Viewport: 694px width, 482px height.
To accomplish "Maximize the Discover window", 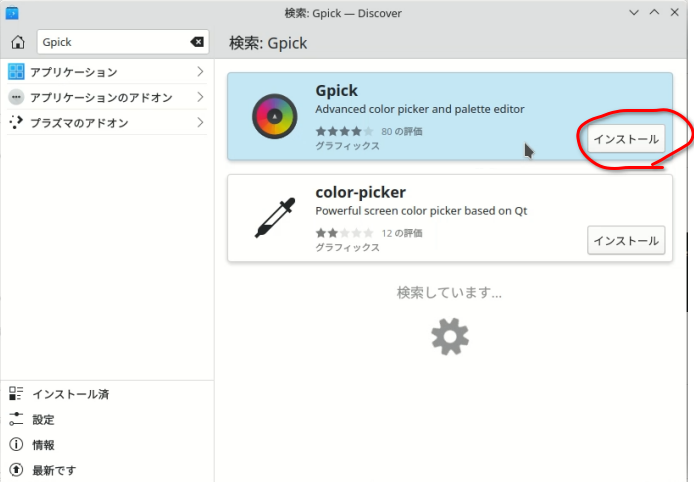I will pos(654,12).
